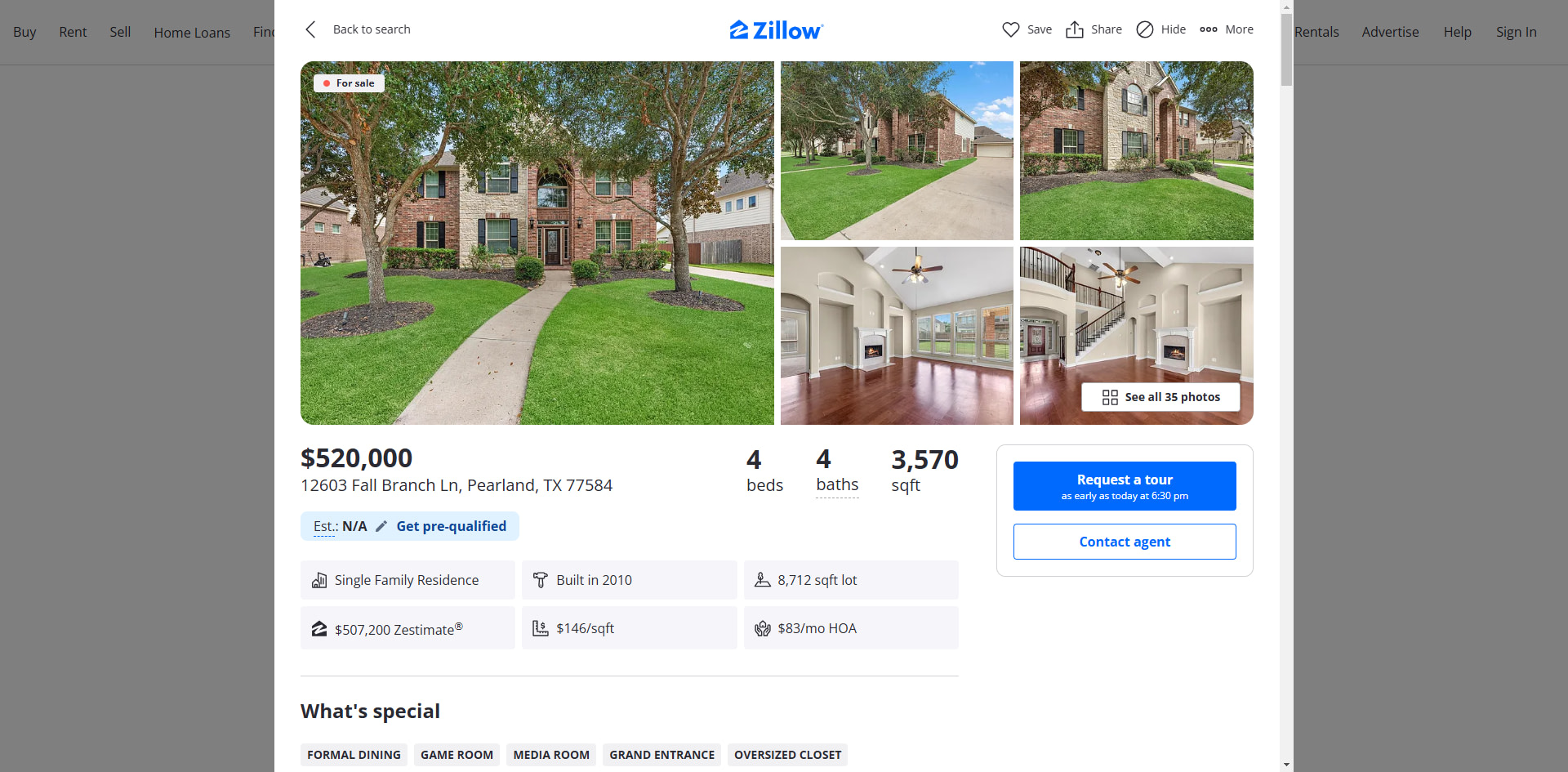Image resolution: width=1568 pixels, height=772 pixels.
Task: Click Request a tour button
Action: 1125,486
